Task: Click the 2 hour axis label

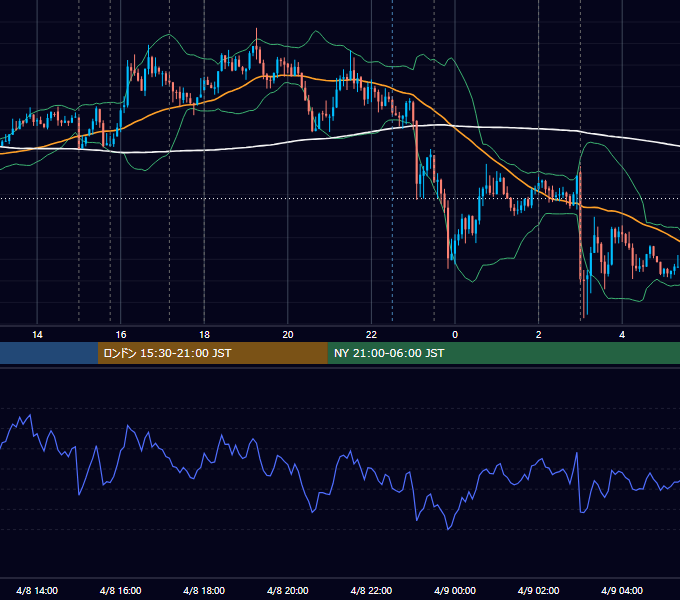Action: click(539, 335)
